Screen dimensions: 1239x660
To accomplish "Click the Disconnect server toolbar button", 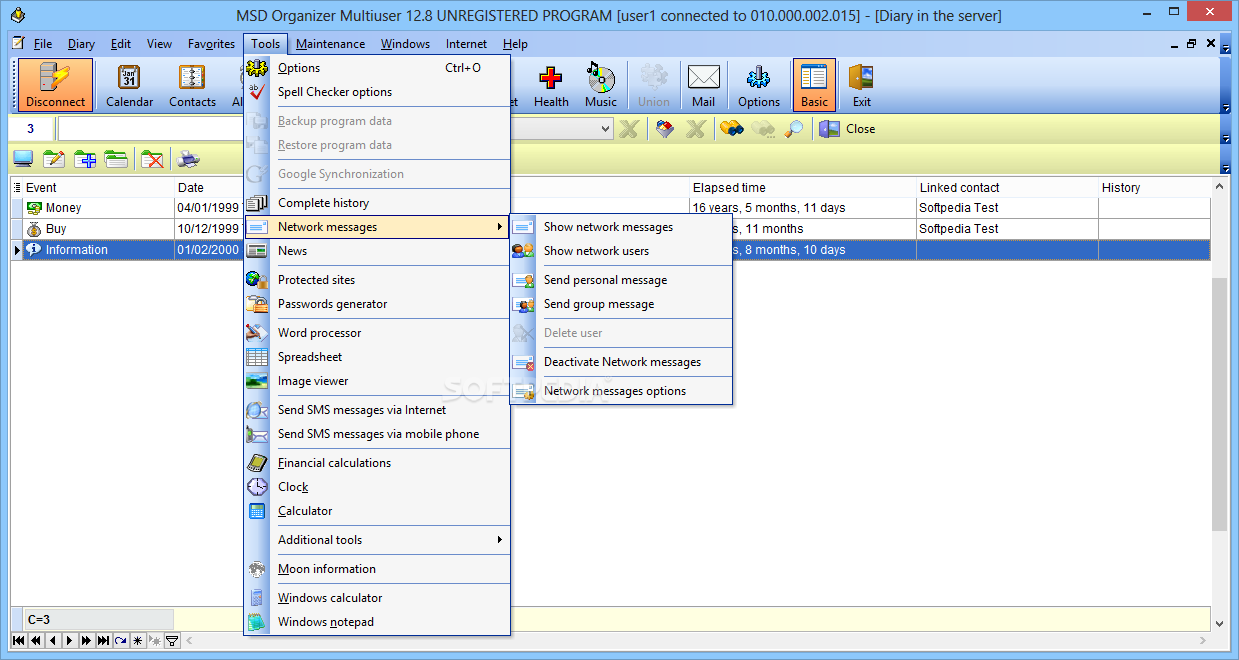I will tap(55, 85).
